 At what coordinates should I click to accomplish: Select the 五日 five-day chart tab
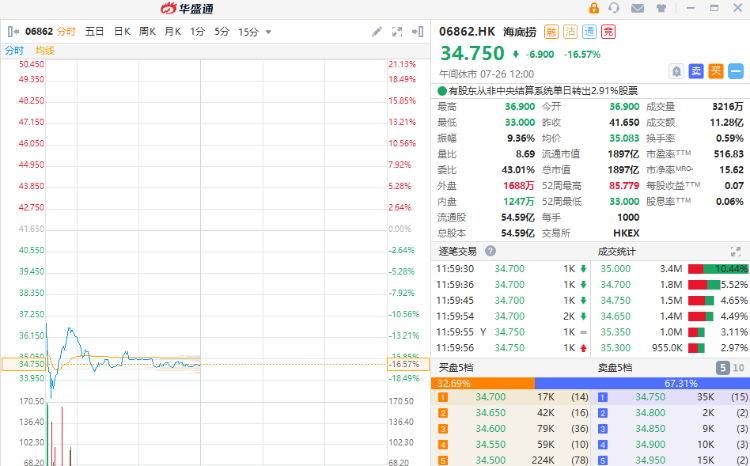point(94,32)
